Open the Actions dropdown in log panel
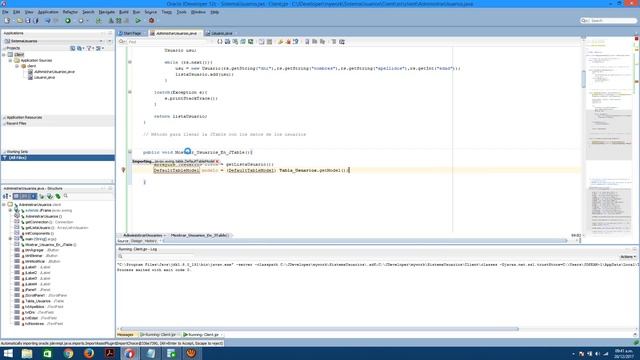 pyautogui.click(x=628, y=257)
